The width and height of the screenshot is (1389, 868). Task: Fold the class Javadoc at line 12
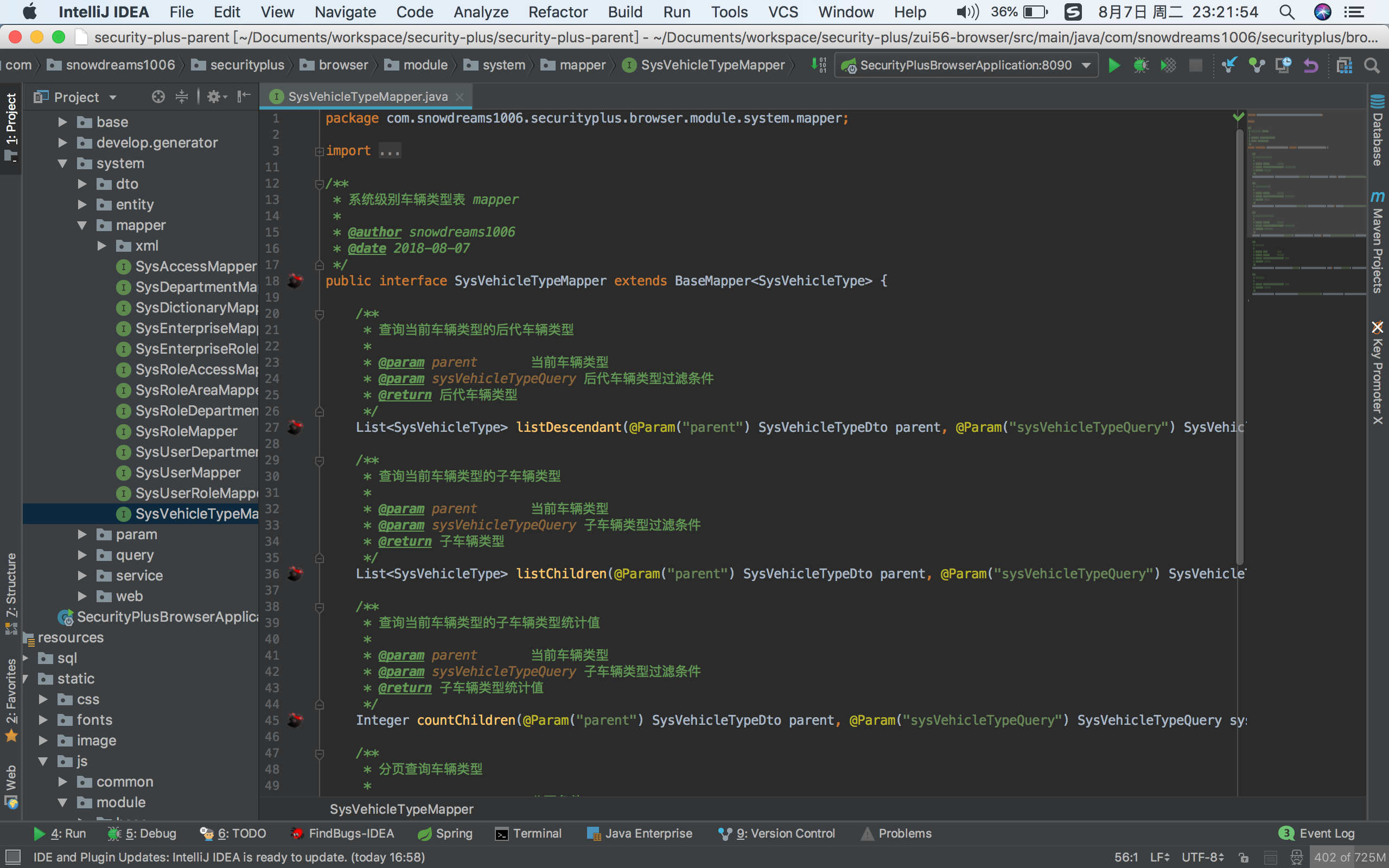(320, 184)
